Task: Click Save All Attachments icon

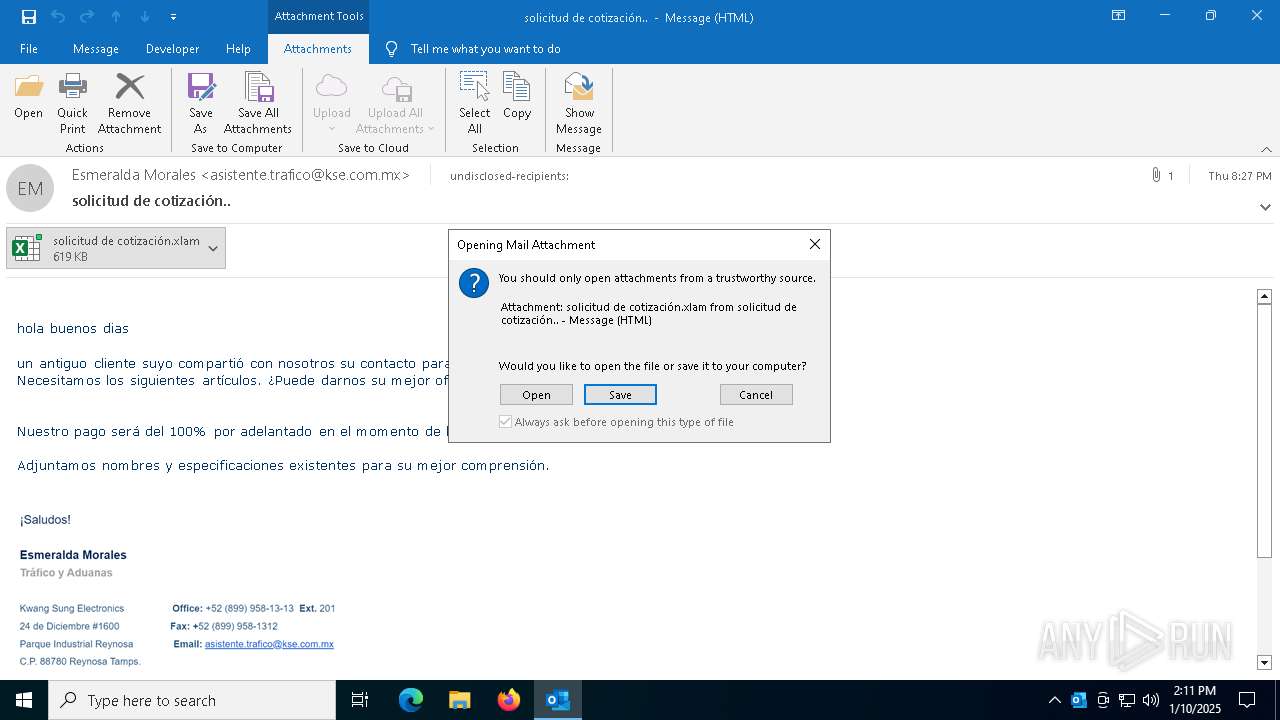Action: point(258,102)
